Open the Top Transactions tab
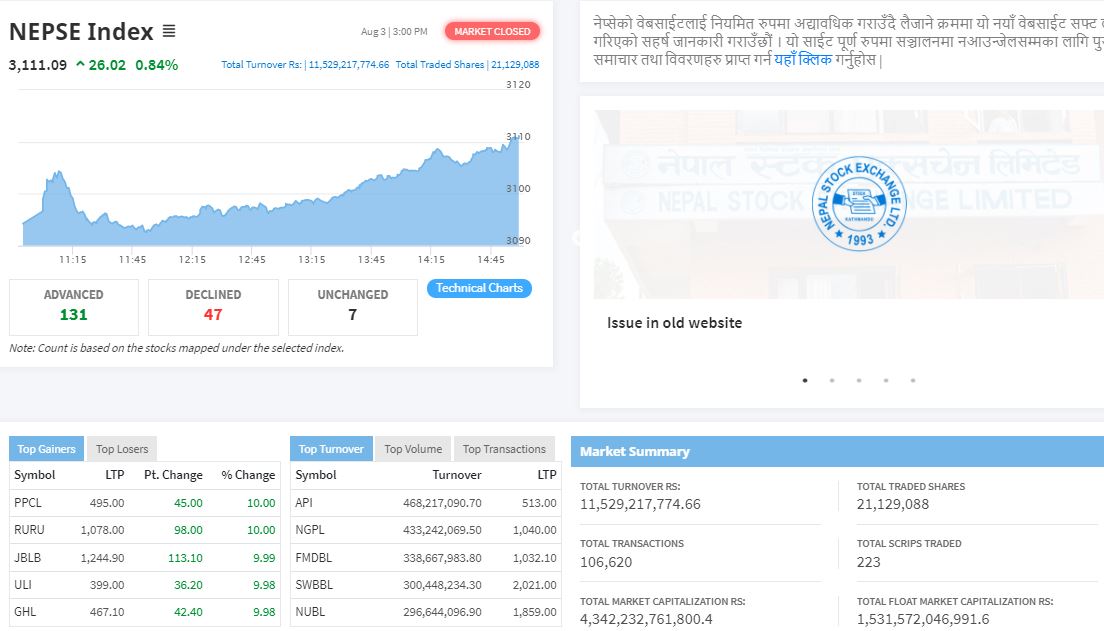The image size is (1104, 631). pyautogui.click(x=504, y=449)
